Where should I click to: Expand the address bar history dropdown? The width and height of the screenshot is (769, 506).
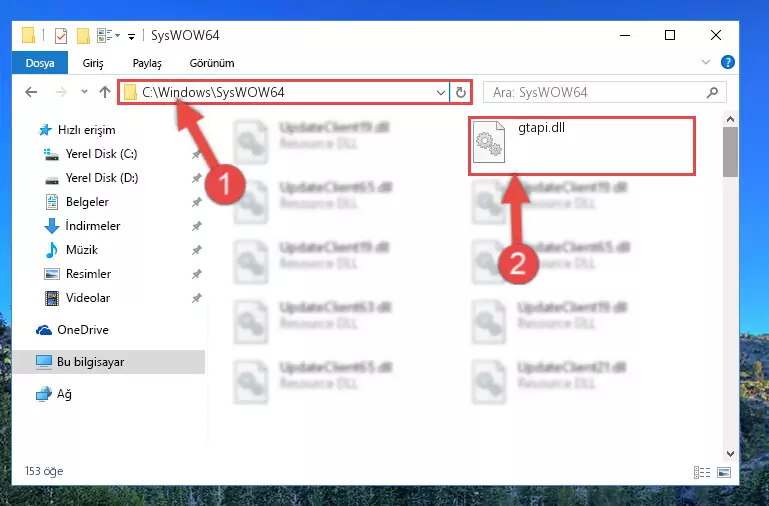point(440,92)
